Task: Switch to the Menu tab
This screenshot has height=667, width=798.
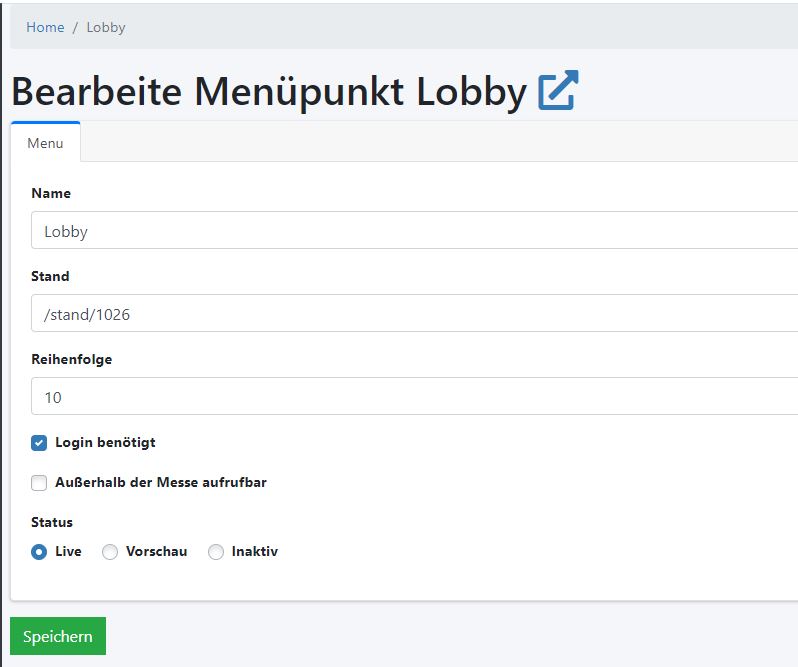Action: [45, 143]
